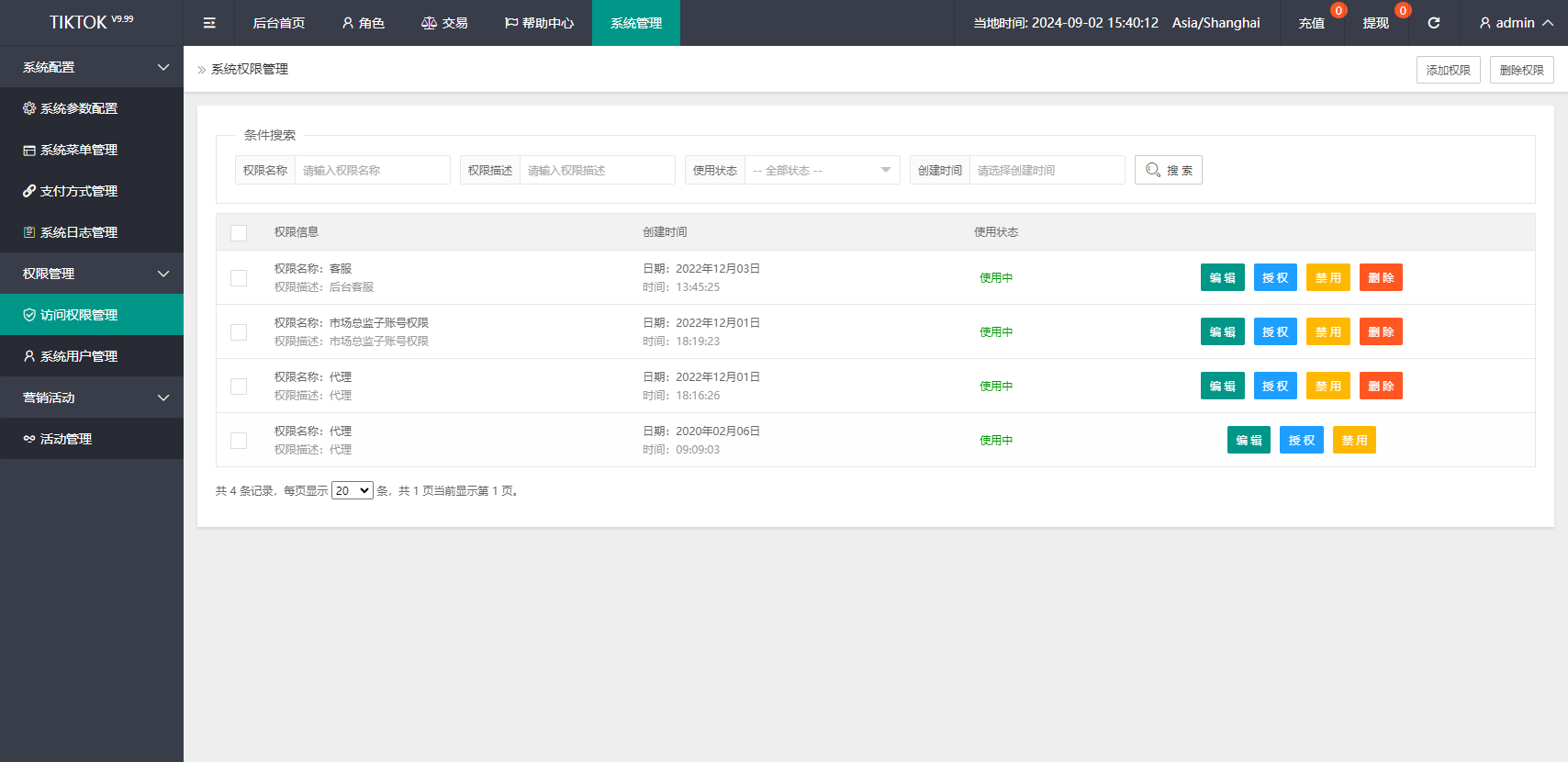Image resolution: width=1568 pixels, height=762 pixels.
Task: Click the link icon for 支付方式管理
Action: (29, 191)
